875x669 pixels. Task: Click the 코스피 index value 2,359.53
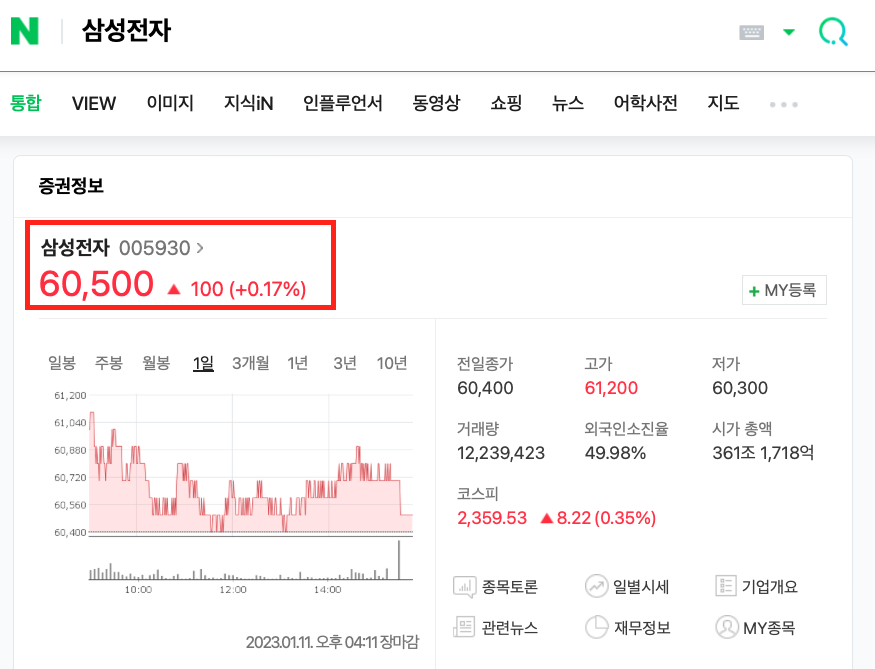point(492,518)
